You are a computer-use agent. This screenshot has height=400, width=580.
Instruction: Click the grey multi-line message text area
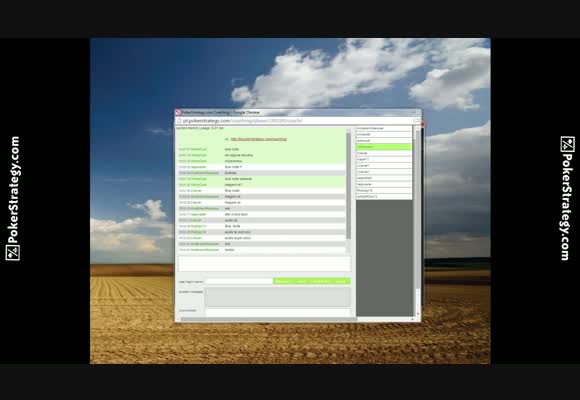click(277, 297)
